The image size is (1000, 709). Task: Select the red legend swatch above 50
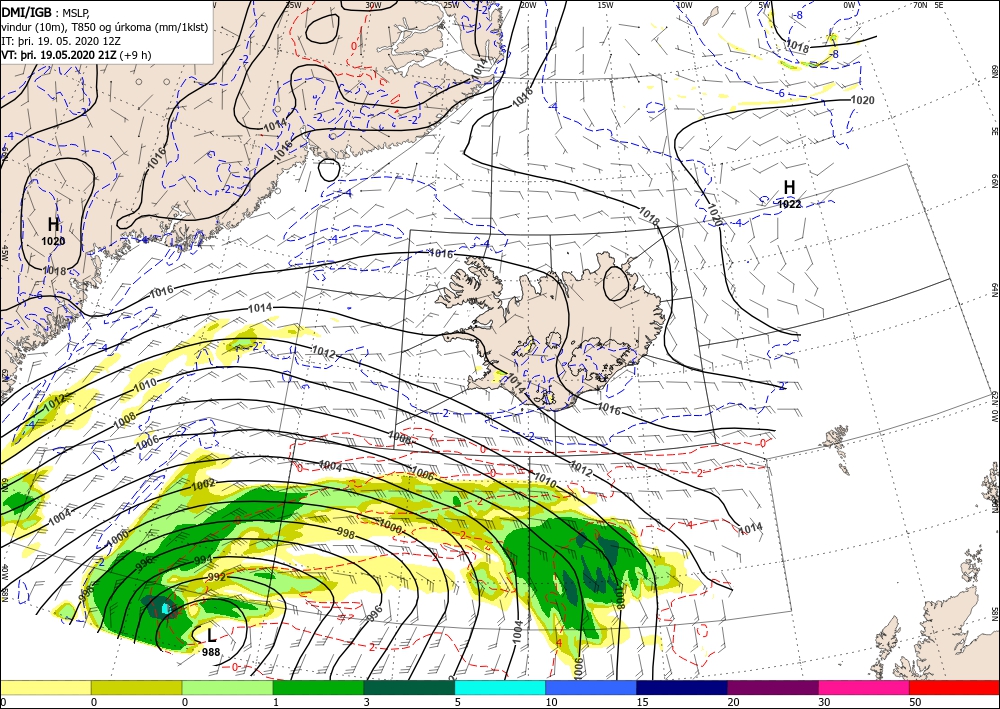[x=954, y=687]
